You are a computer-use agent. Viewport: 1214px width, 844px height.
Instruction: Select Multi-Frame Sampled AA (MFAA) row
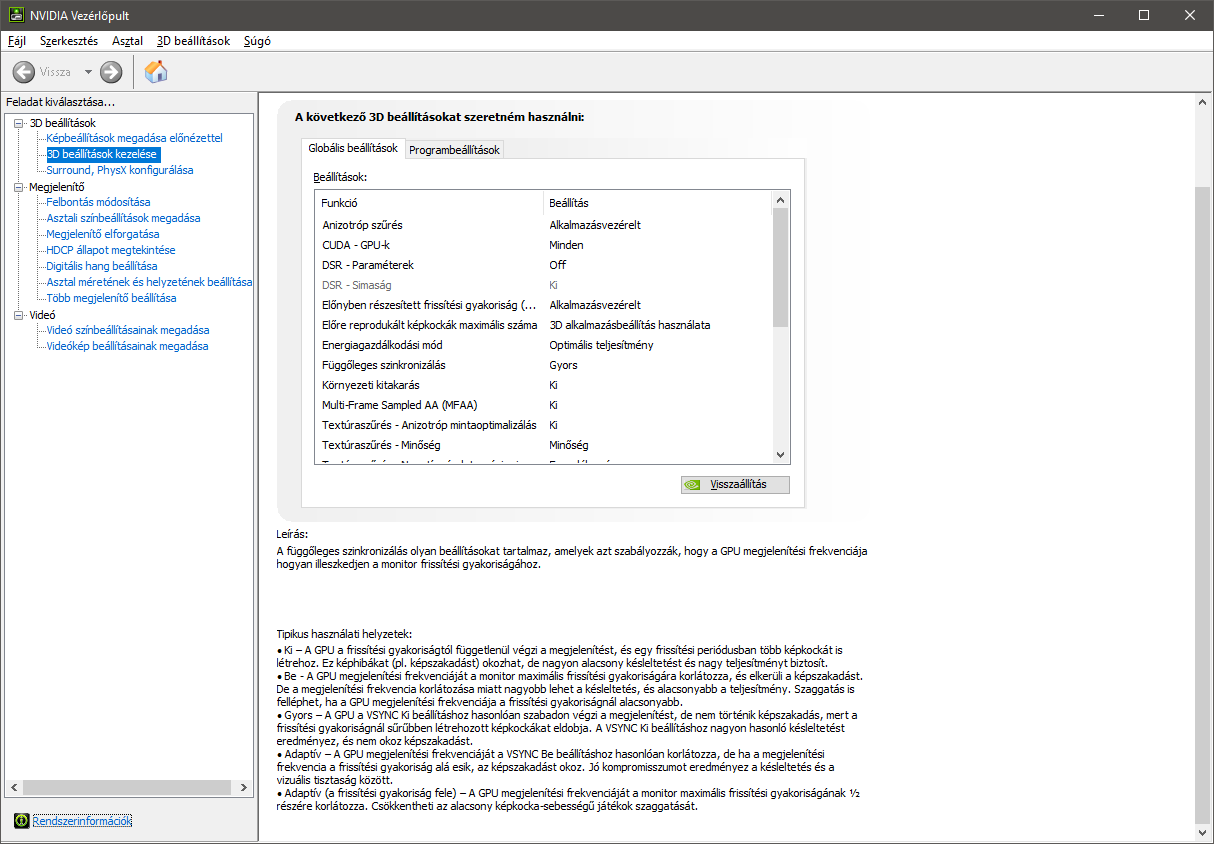tap(543, 405)
